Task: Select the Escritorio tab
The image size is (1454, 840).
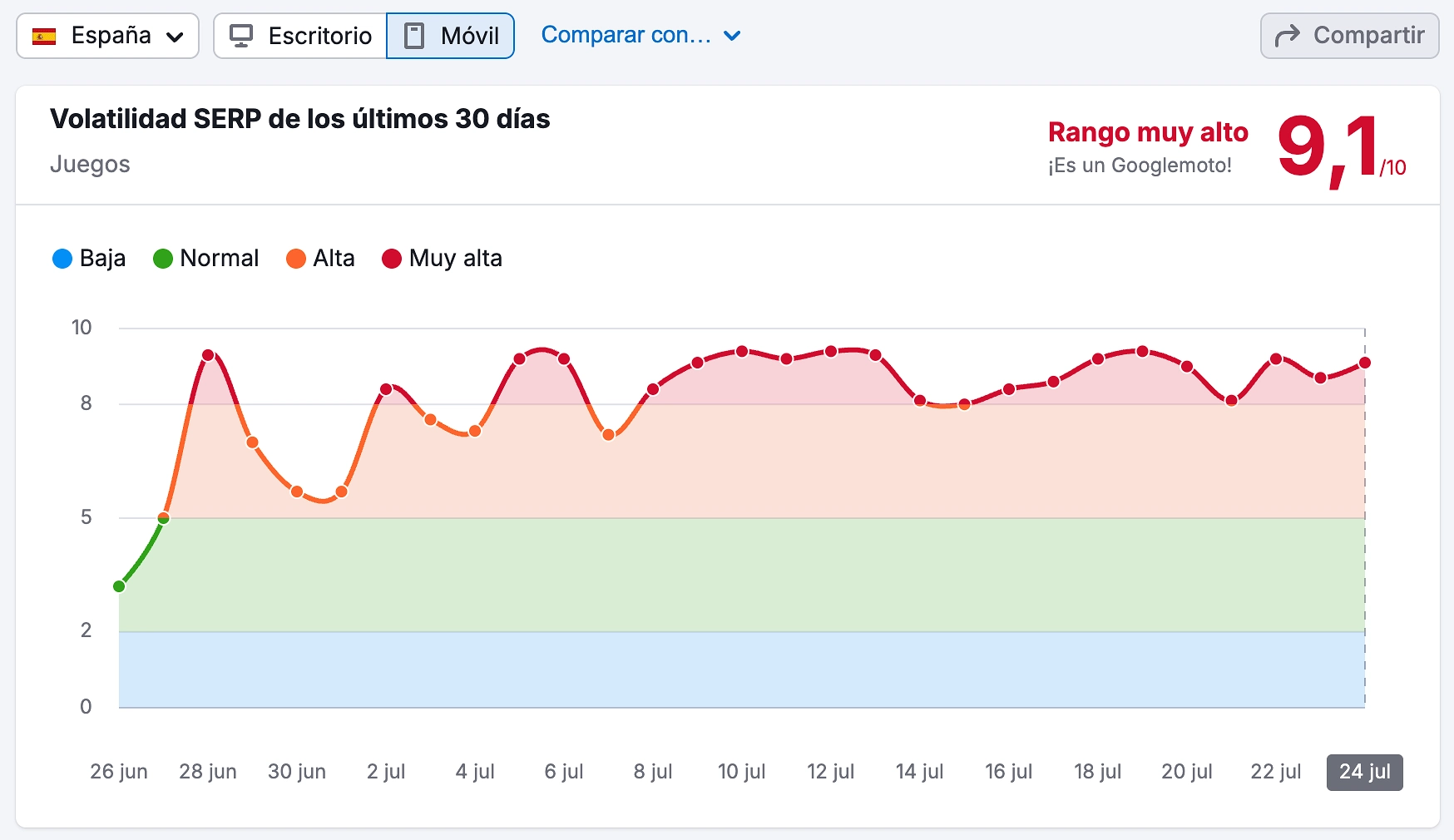Action: point(298,36)
